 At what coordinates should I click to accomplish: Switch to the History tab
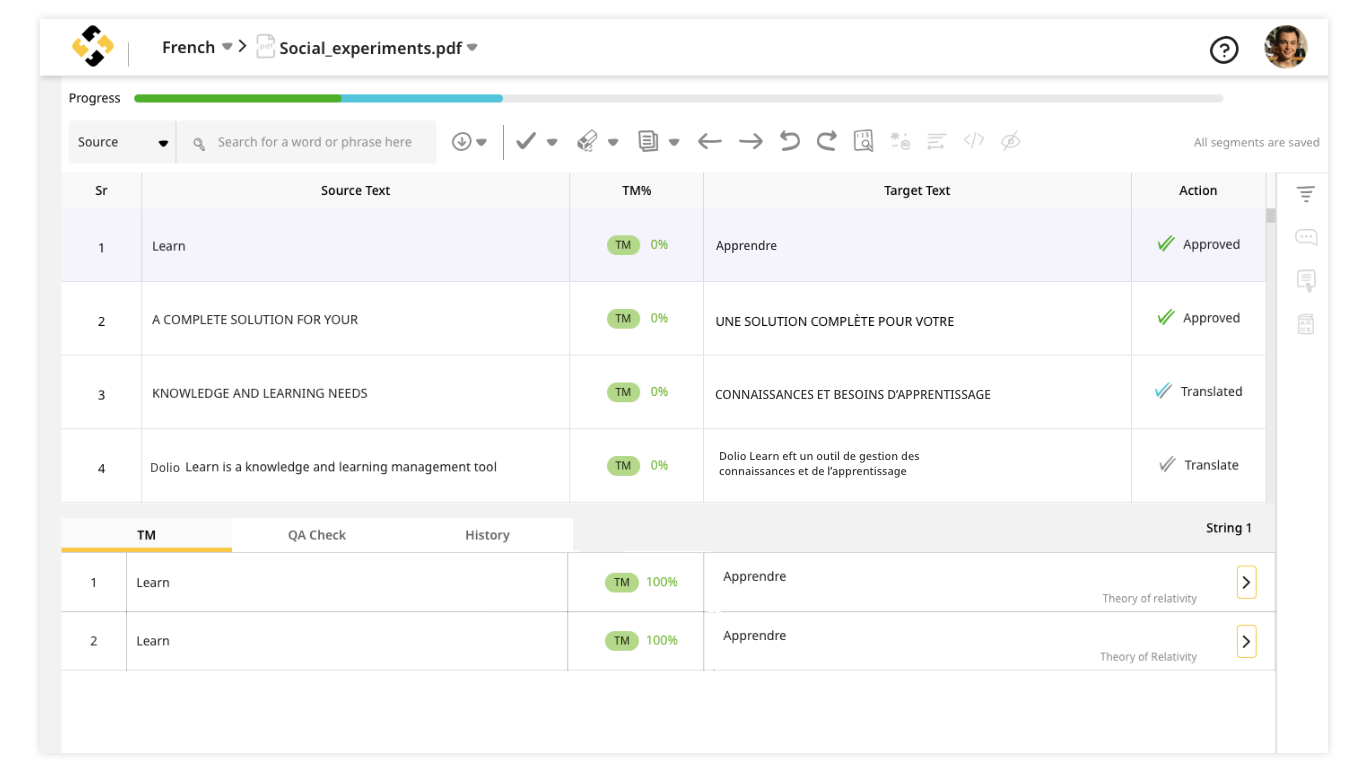coord(487,535)
